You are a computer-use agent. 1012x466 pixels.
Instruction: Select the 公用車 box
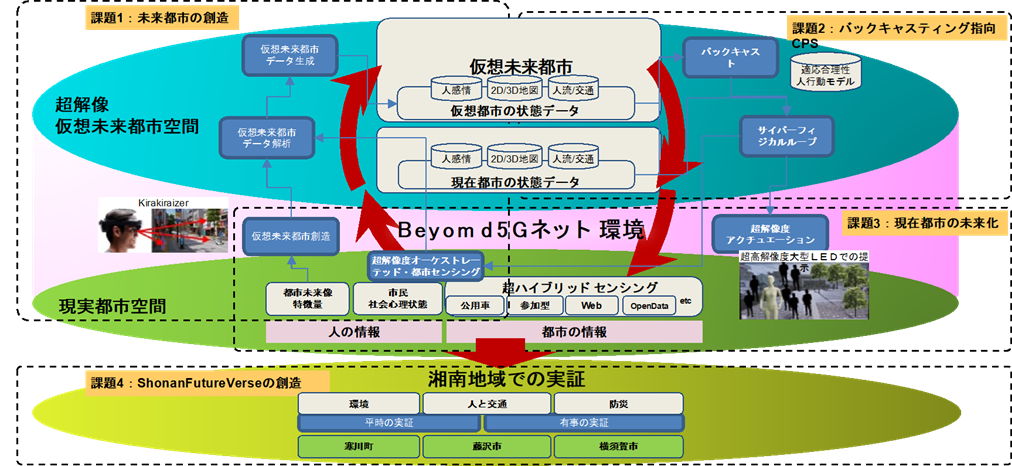pos(475,305)
